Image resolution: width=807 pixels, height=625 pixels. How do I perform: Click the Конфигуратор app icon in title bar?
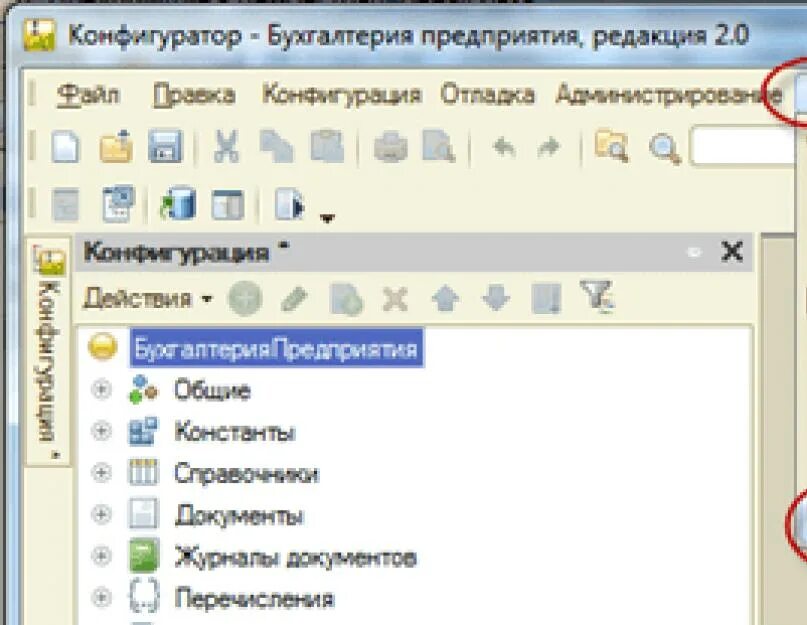(x=40, y=35)
